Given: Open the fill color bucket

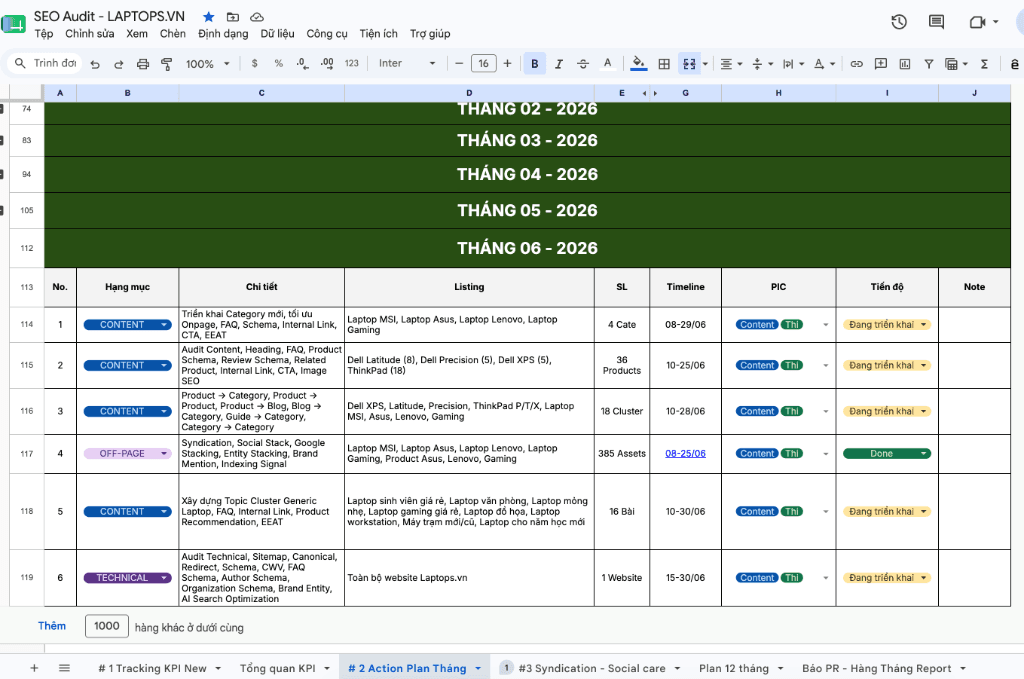Looking at the screenshot, I should click(639, 63).
